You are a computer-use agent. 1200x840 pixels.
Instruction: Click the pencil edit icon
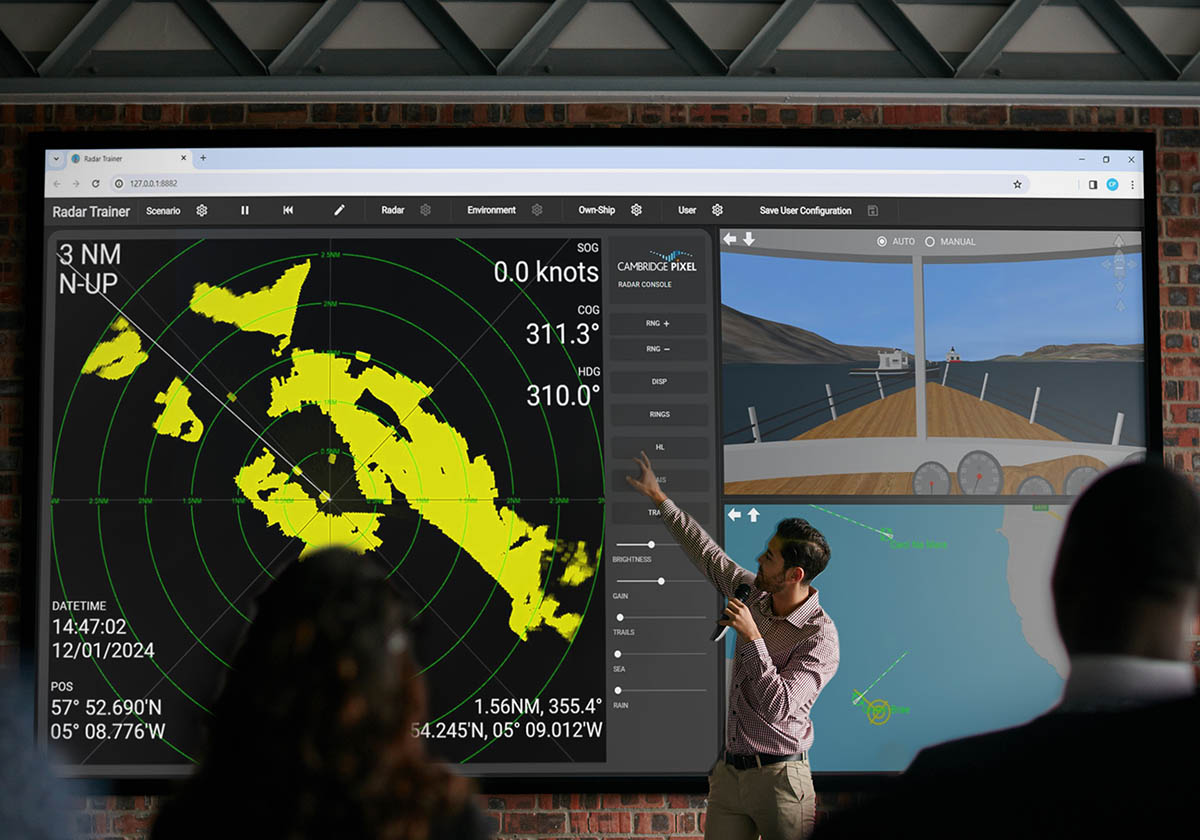339,210
